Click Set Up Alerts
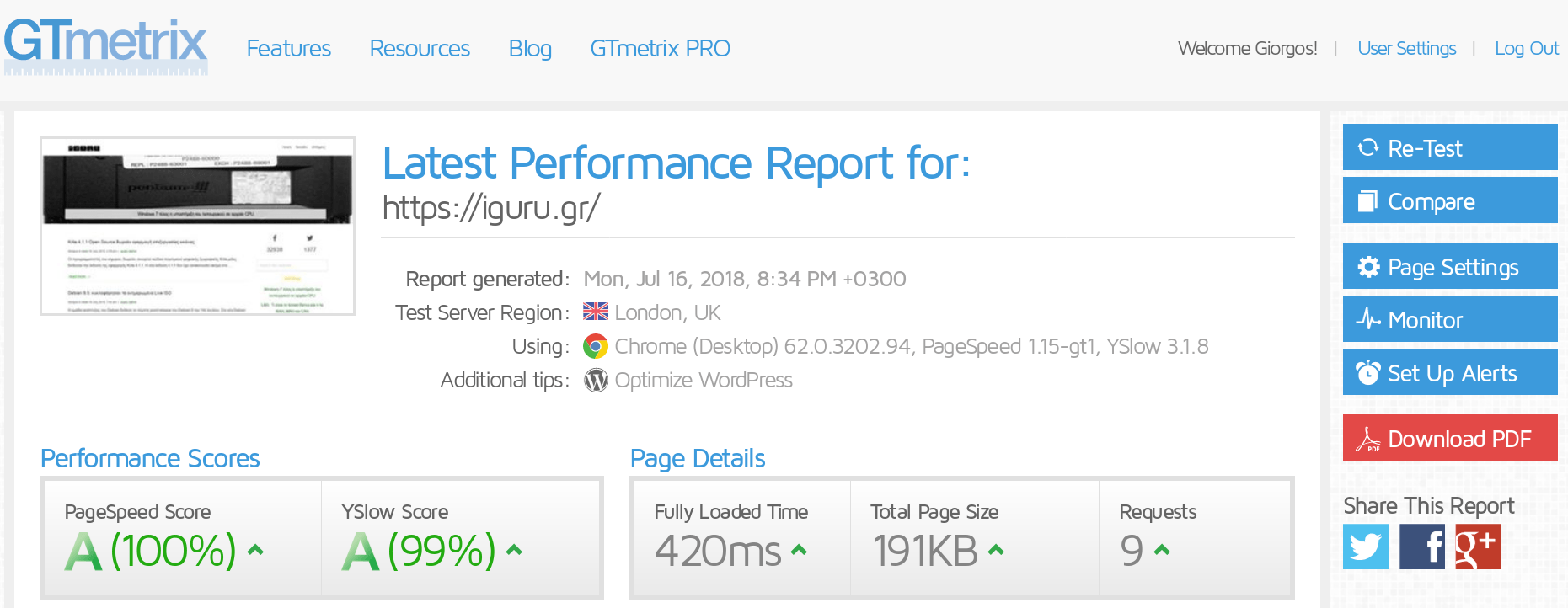1568x608 pixels. pos(1450,372)
